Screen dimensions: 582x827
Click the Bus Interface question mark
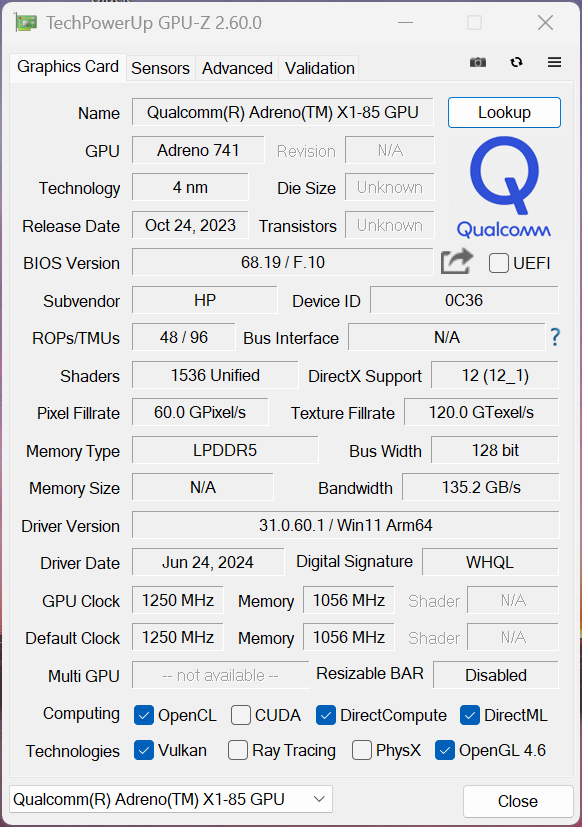[555, 336]
